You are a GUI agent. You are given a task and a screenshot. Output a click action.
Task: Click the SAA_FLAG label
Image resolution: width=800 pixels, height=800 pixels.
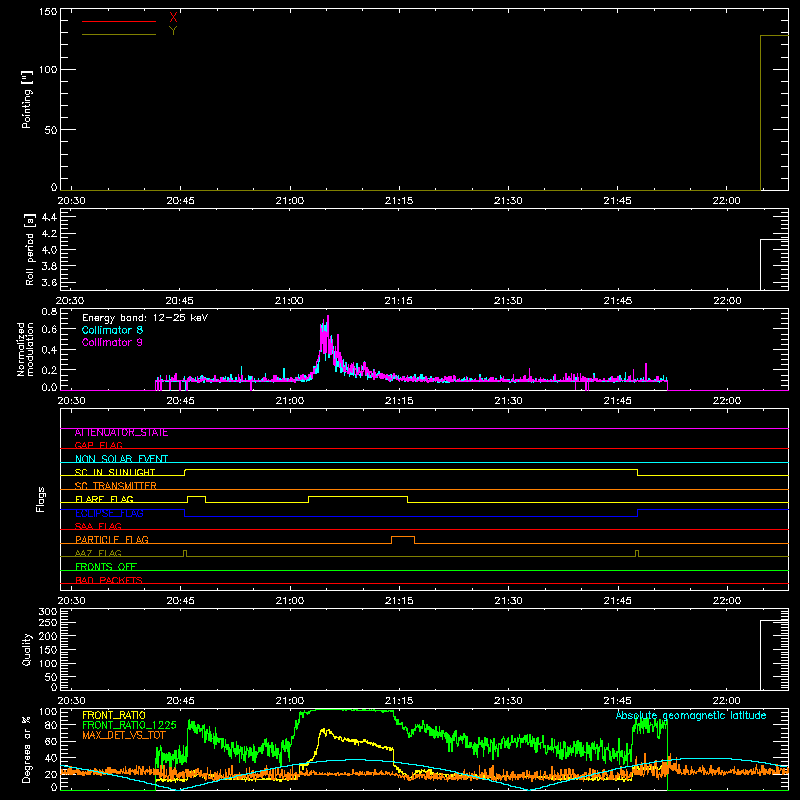[98, 526]
